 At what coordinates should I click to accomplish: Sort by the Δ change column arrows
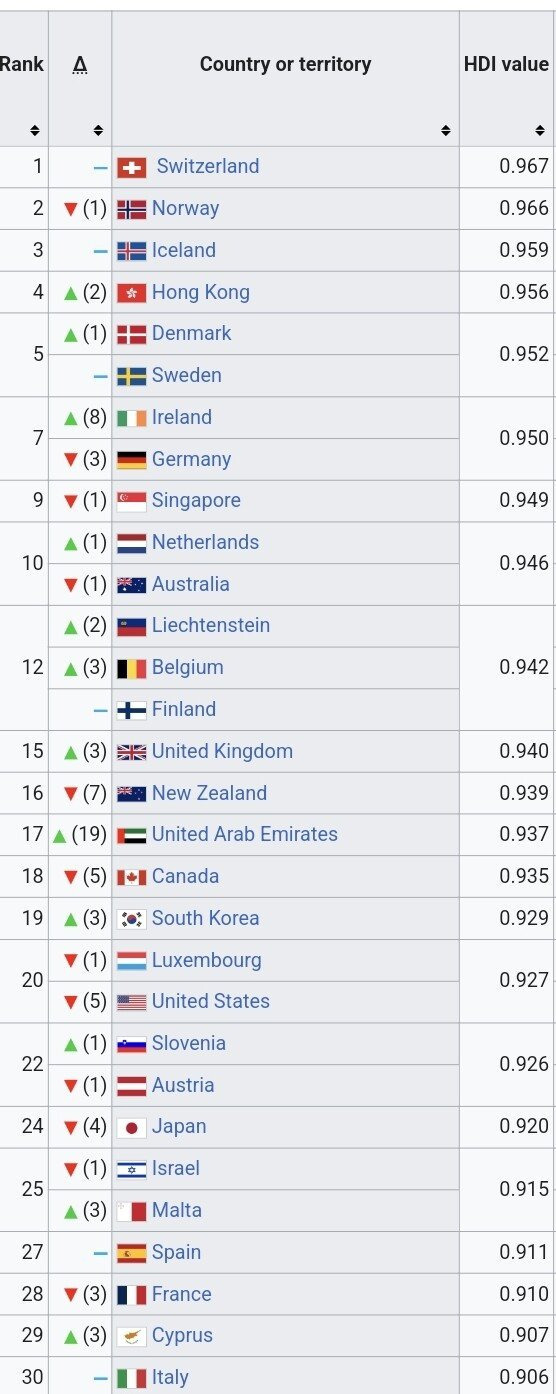[98, 130]
